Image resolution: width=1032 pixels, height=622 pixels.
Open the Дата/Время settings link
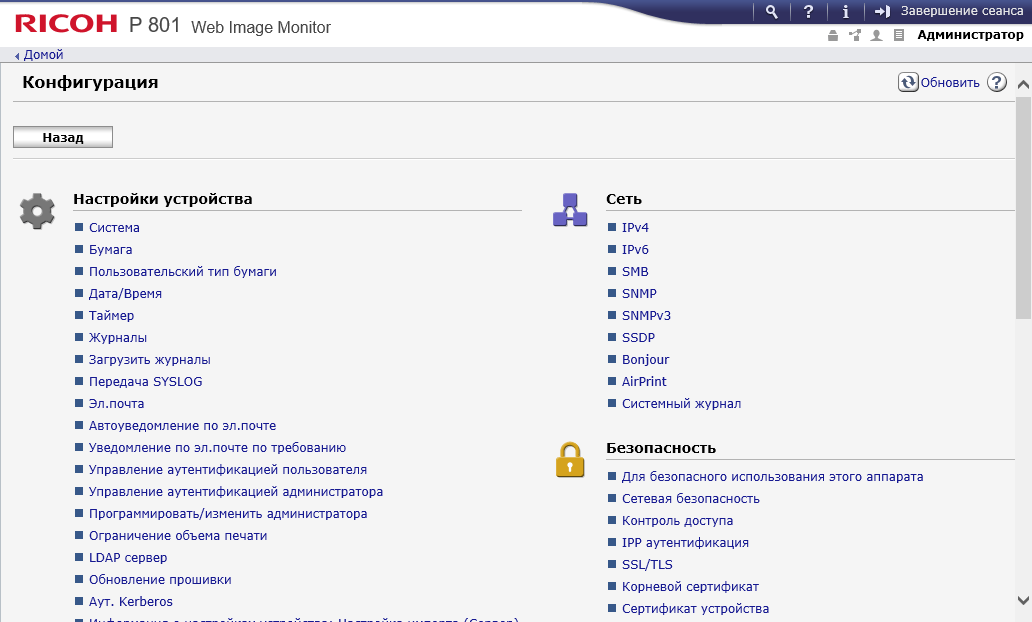125,294
